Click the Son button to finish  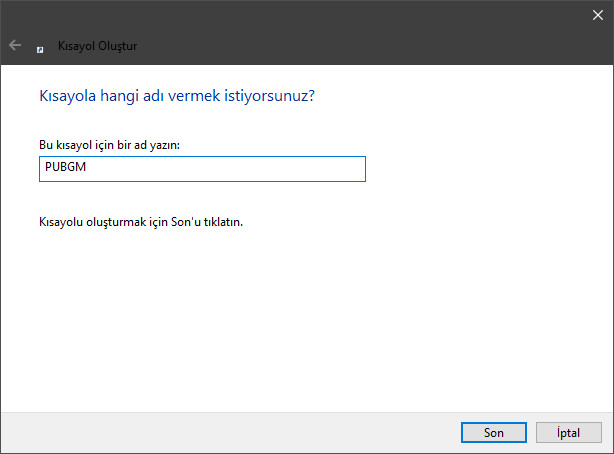(493, 432)
